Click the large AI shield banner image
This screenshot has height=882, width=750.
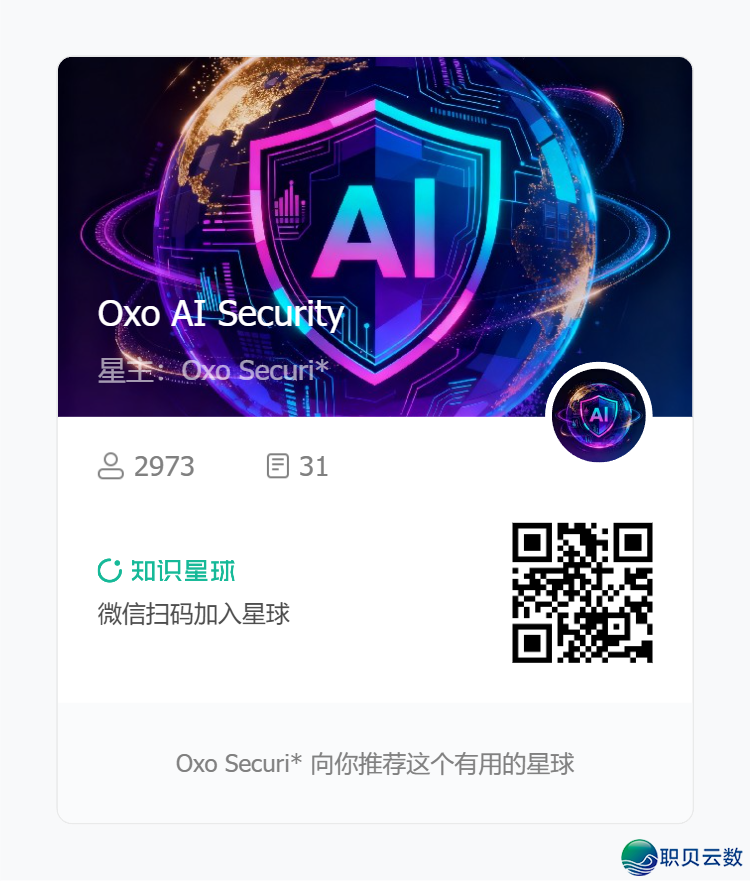pos(375,237)
